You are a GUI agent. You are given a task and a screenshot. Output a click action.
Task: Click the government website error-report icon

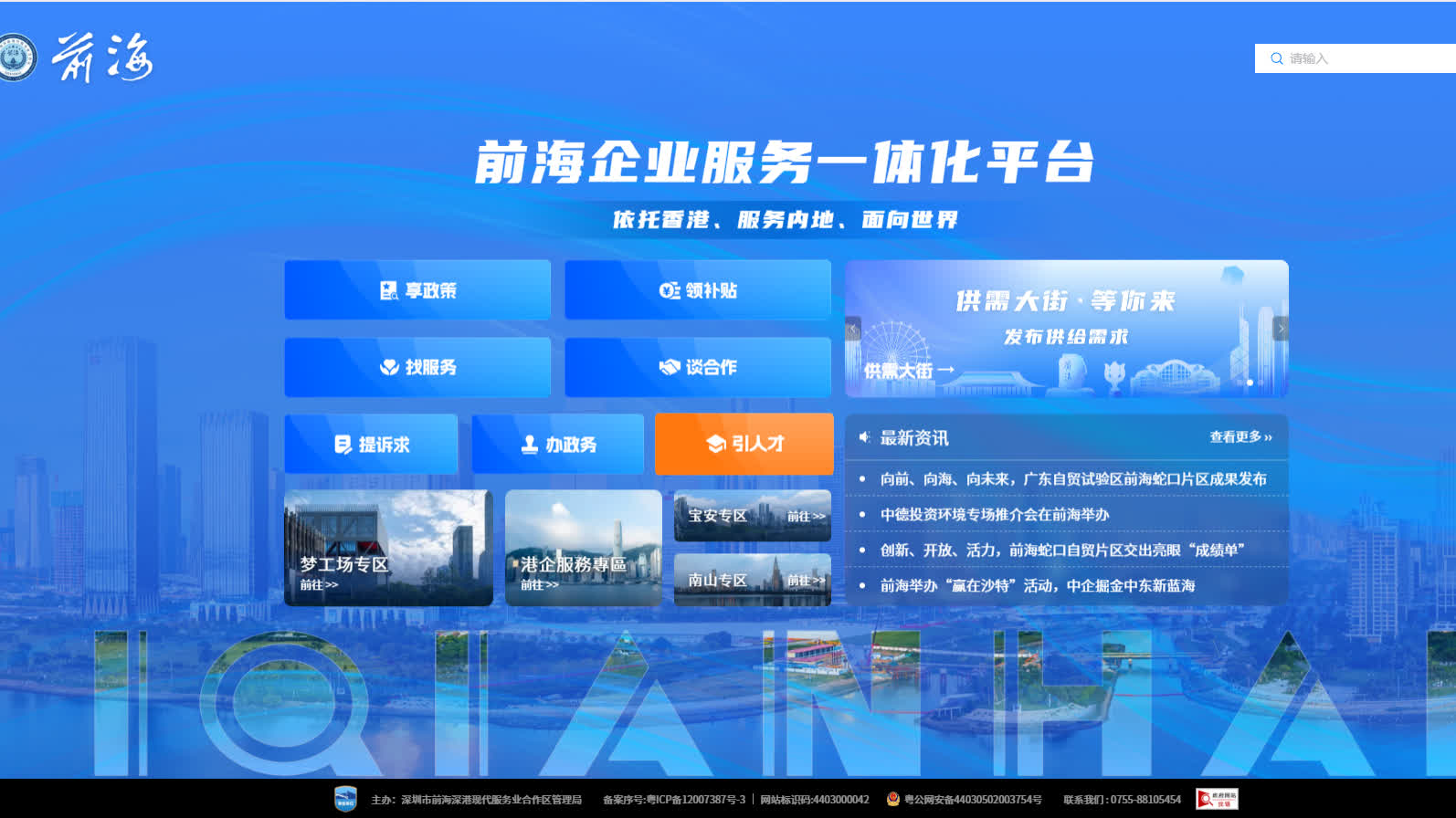[x=1217, y=799]
